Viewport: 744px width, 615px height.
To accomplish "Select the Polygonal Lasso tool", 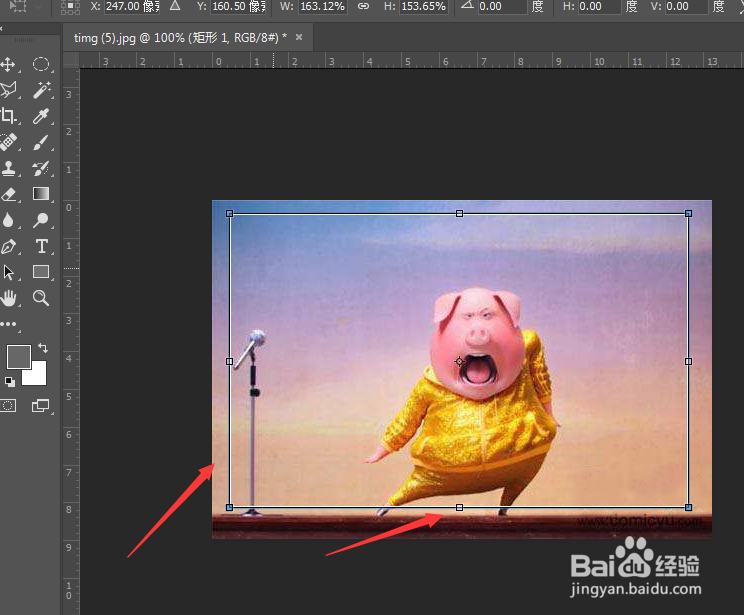I will (8, 90).
